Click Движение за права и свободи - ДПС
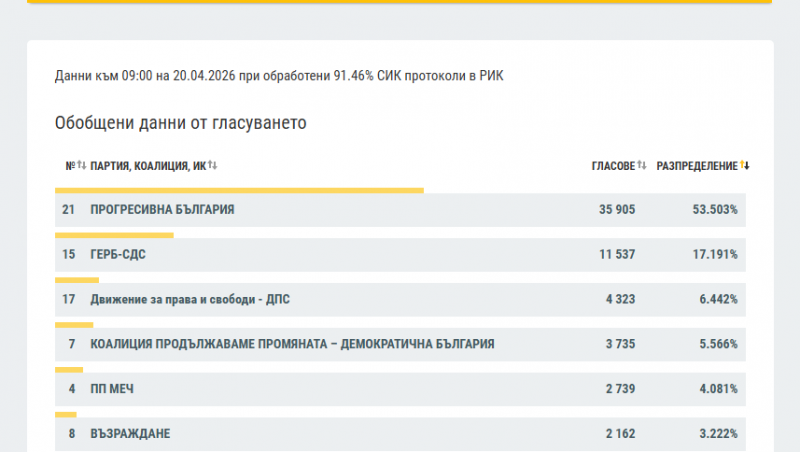Image resolution: width=800 pixels, height=452 pixels. click(x=190, y=299)
